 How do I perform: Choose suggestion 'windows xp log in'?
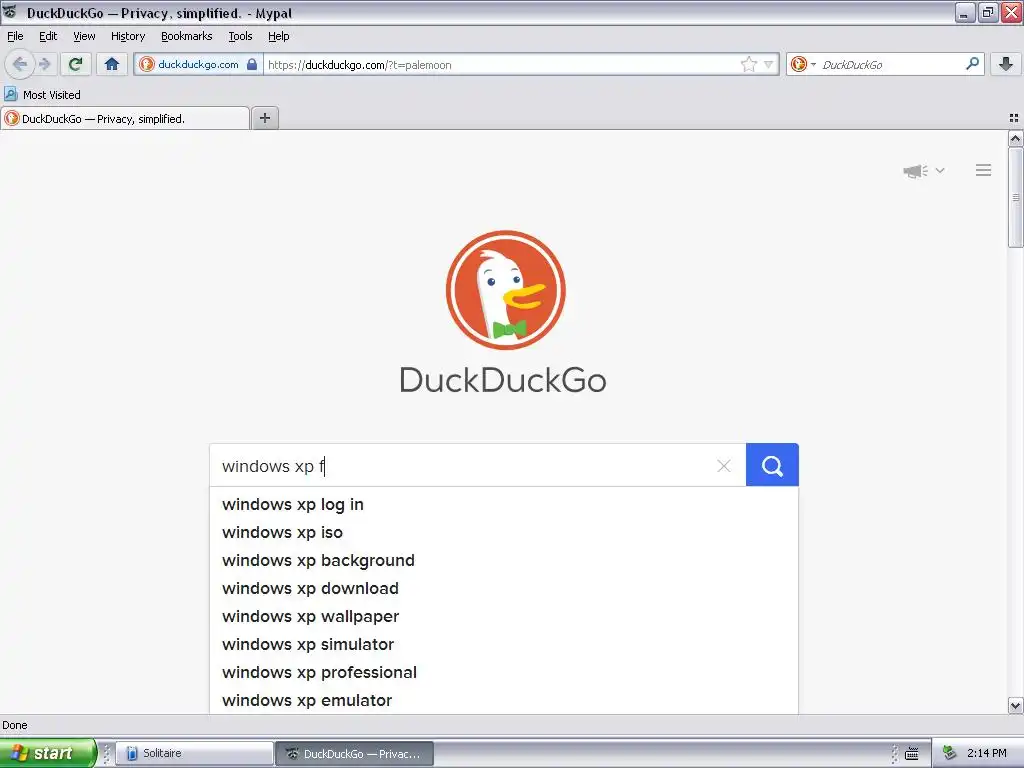click(x=504, y=505)
